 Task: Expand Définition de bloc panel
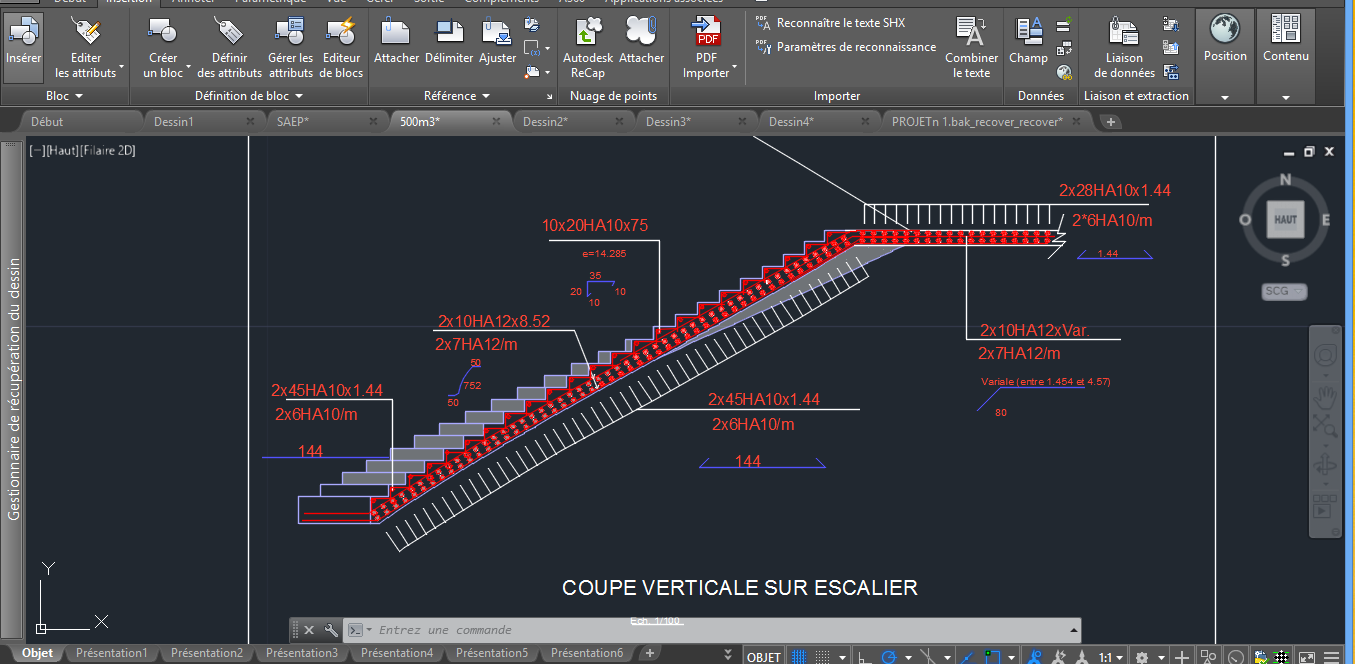coord(248,96)
